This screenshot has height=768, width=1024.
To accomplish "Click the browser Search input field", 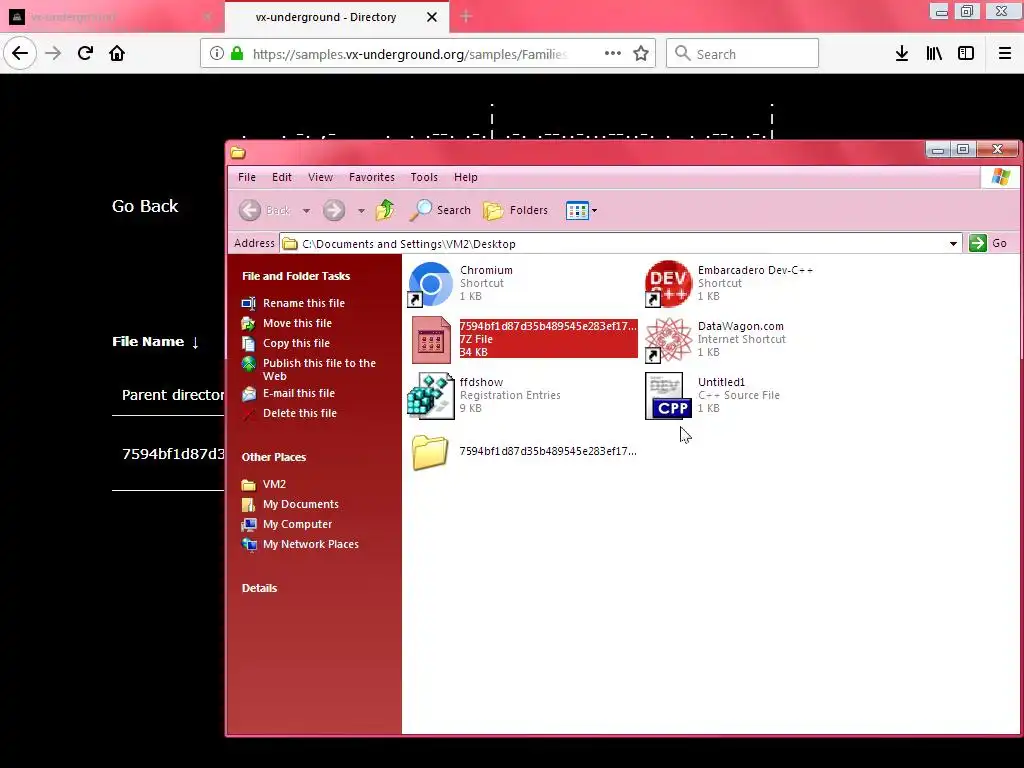I will [743, 54].
